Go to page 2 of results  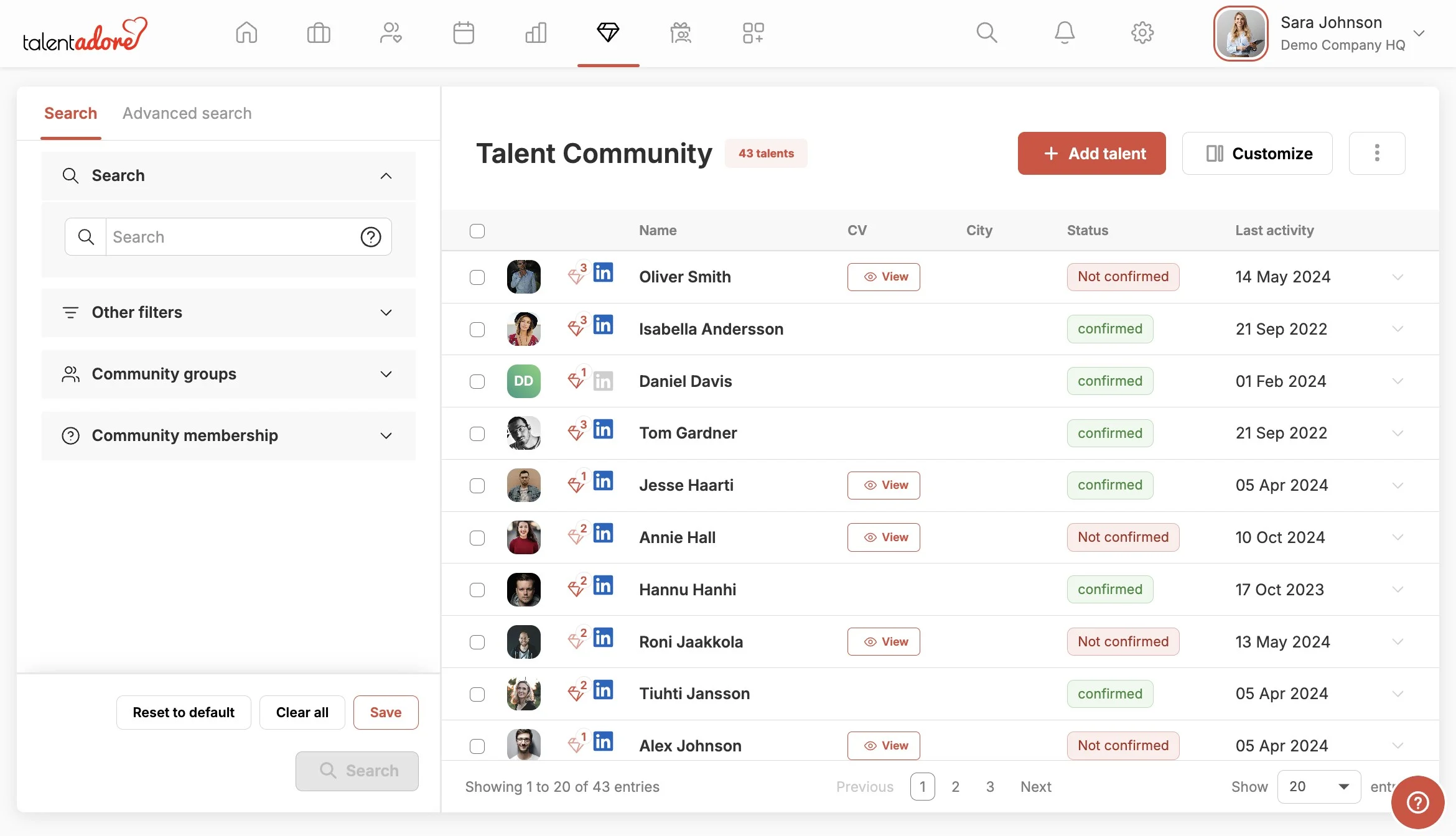point(955,787)
